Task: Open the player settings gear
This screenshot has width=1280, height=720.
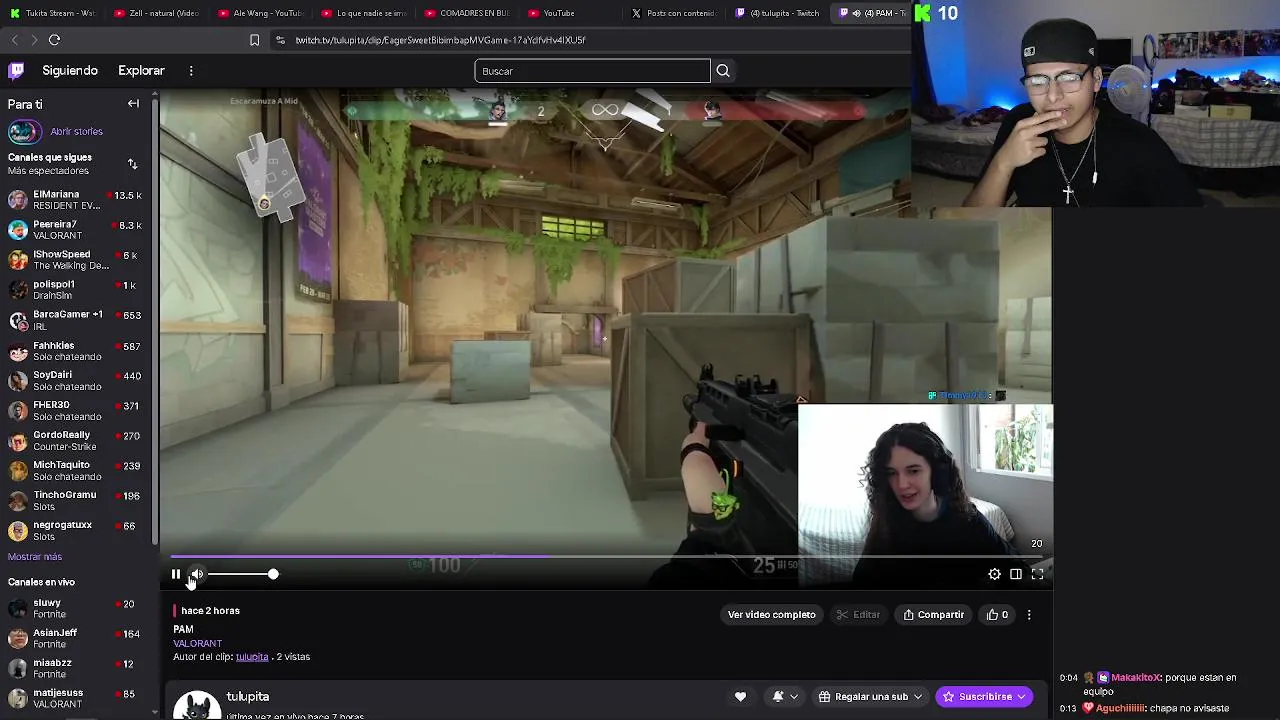Action: point(994,574)
